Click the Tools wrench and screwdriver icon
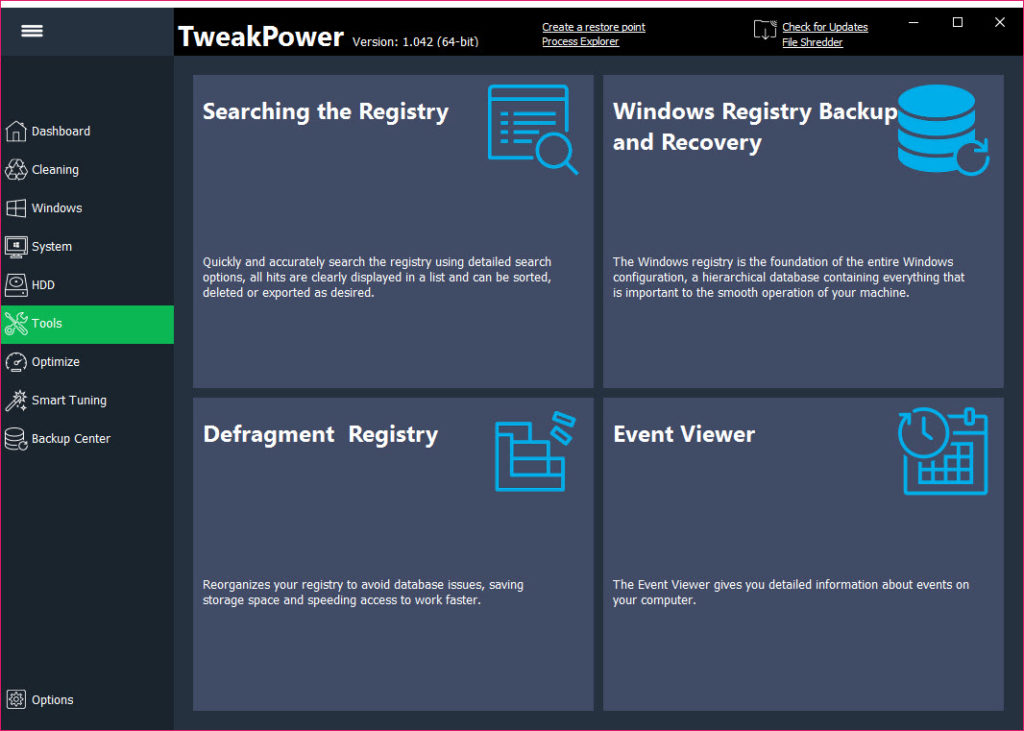 pyautogui.click(x=16, y=323)
